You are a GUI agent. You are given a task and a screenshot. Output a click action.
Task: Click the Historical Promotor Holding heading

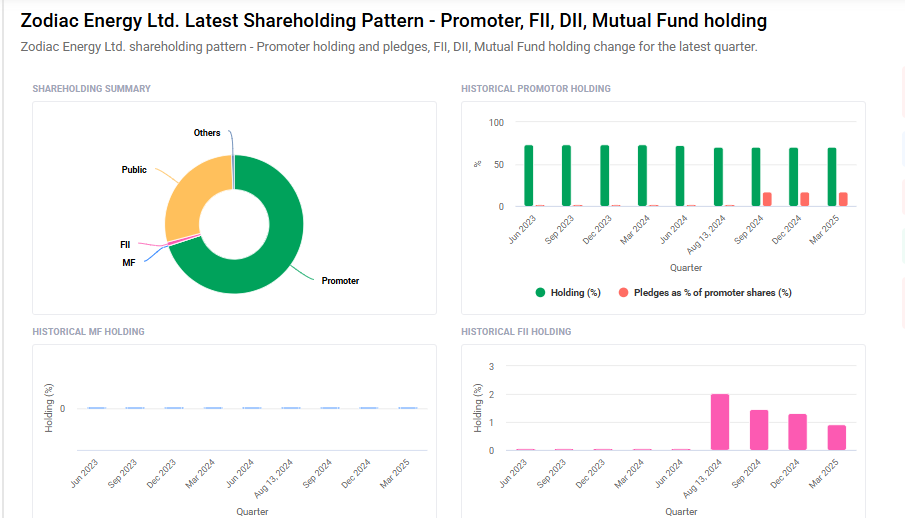pyautogui.click(x=536, y=88)
